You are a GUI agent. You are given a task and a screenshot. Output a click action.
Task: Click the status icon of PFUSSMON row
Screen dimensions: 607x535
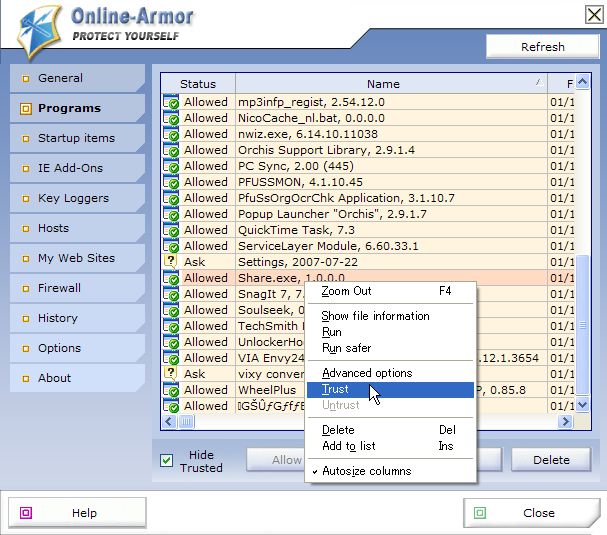click(171, 182)
